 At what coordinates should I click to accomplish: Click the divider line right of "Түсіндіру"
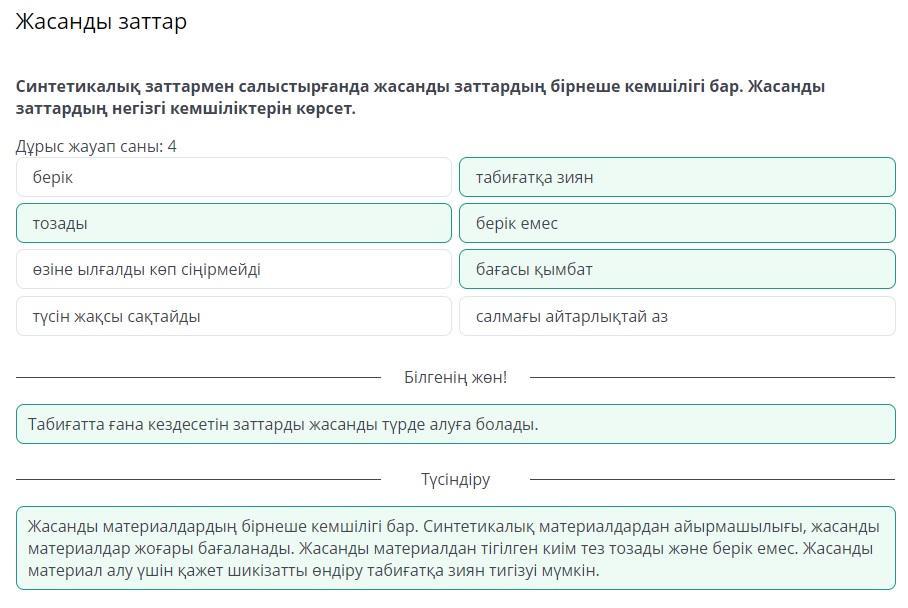coord(712,479)
